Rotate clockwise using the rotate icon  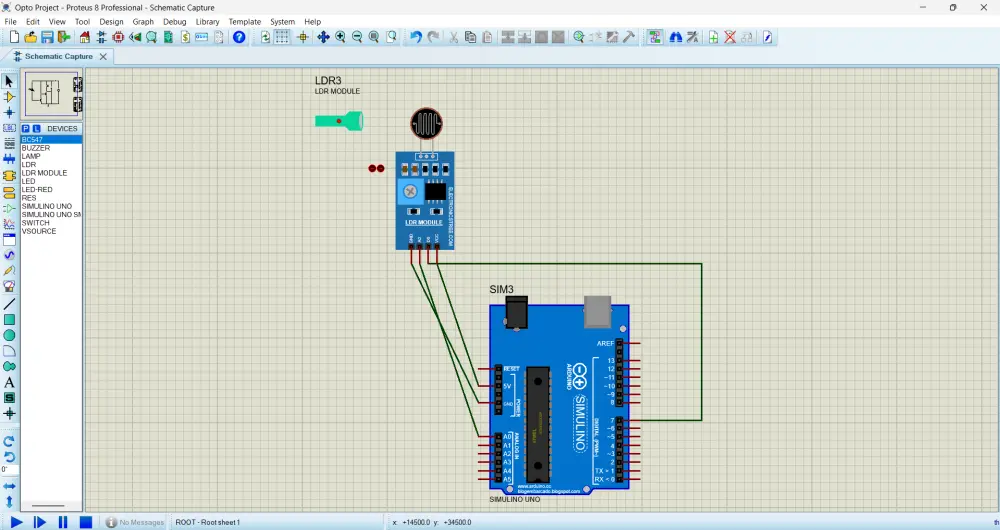point(9,441)
